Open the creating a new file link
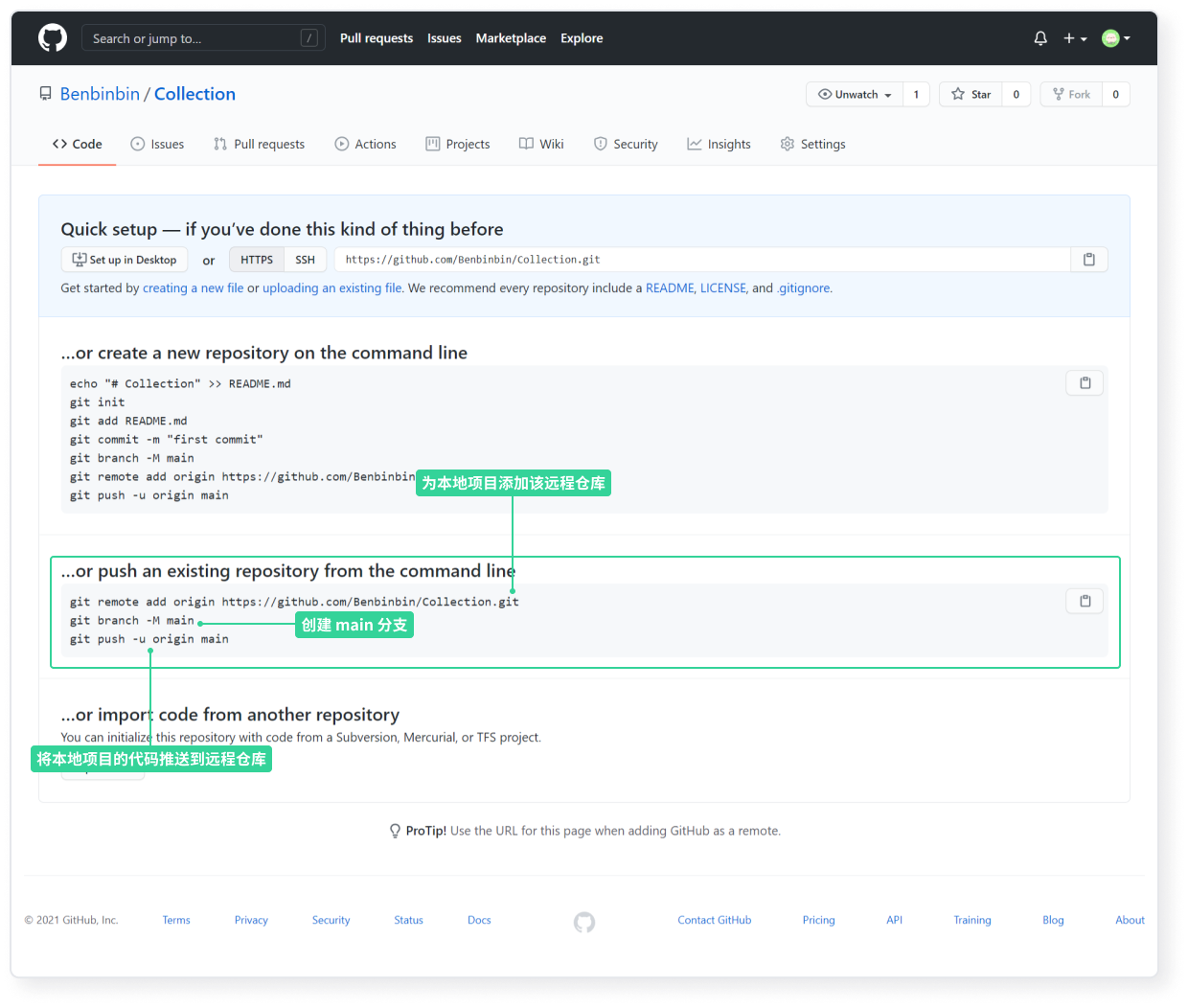Screen dimensions: 1188x1008 point(194,288)
